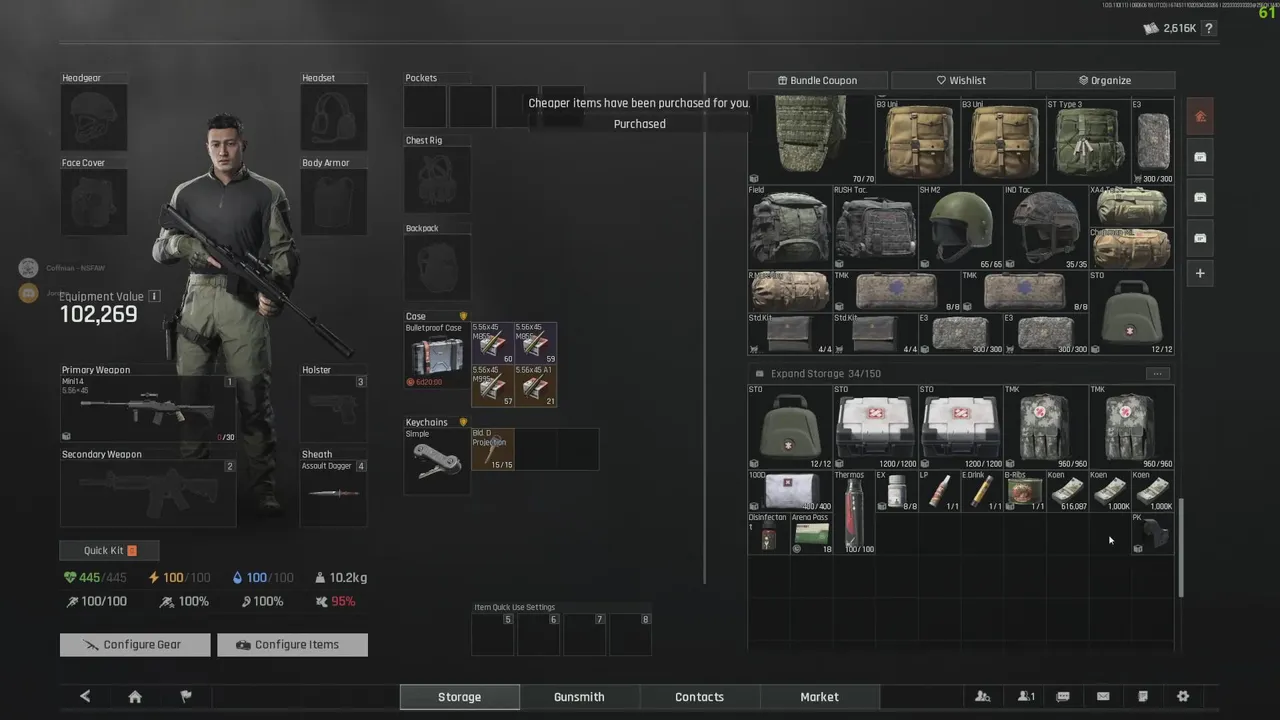Viewport: 1280px width, 720px height.
Task: Open the settings gear icon
Action: (1183, 697)
